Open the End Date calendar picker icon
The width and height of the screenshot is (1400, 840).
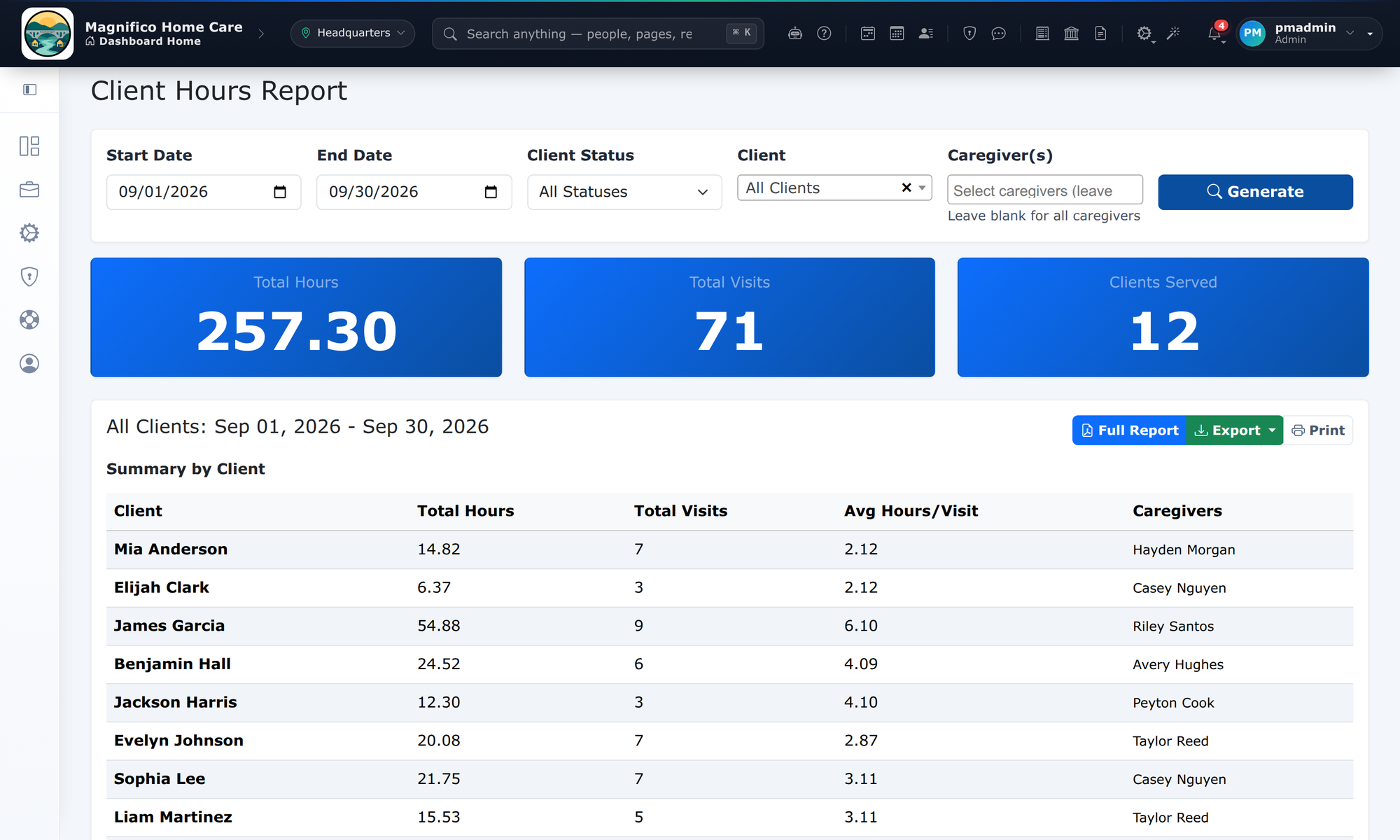[491, 192]
